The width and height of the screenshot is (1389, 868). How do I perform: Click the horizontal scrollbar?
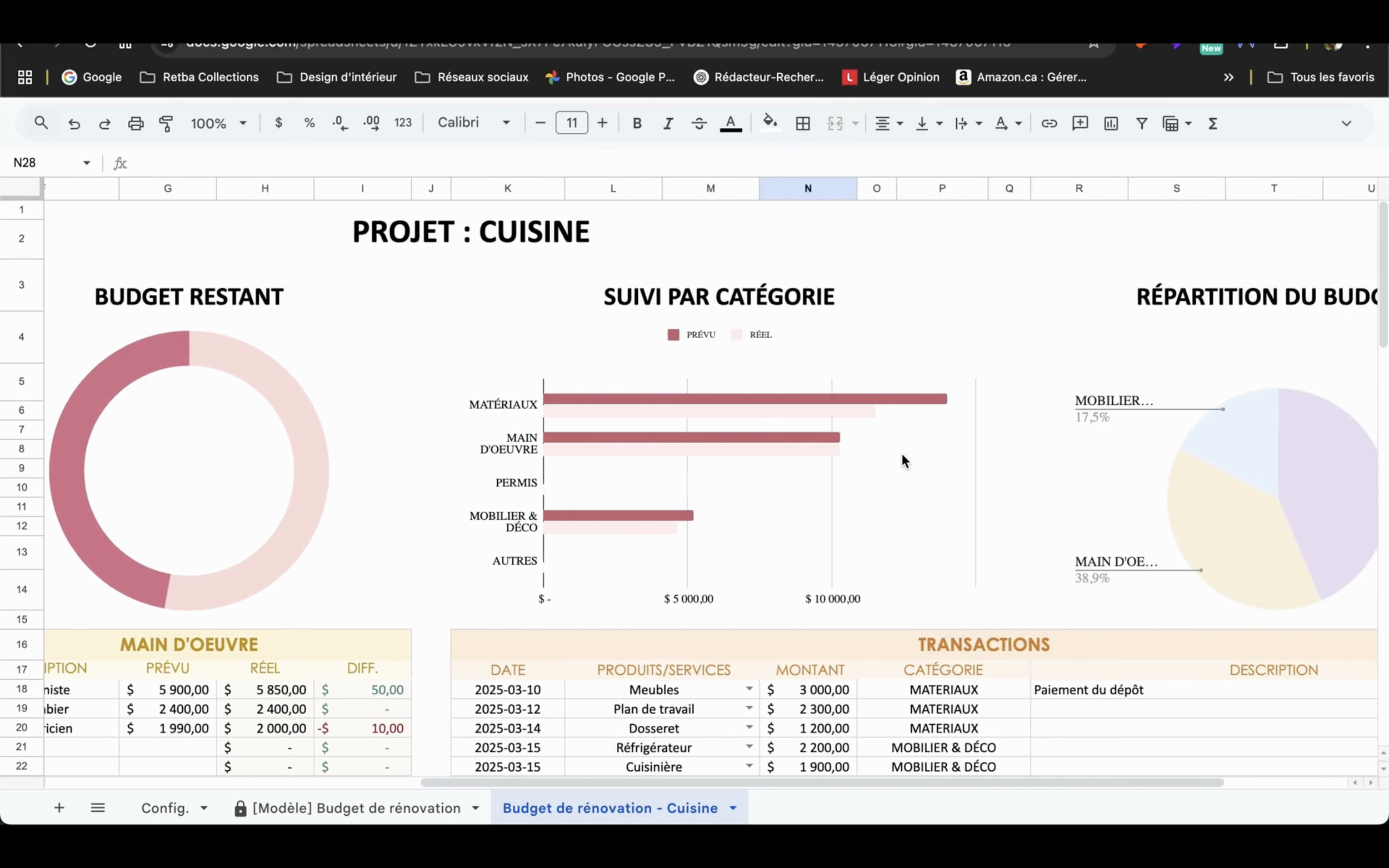click(822, 782)
